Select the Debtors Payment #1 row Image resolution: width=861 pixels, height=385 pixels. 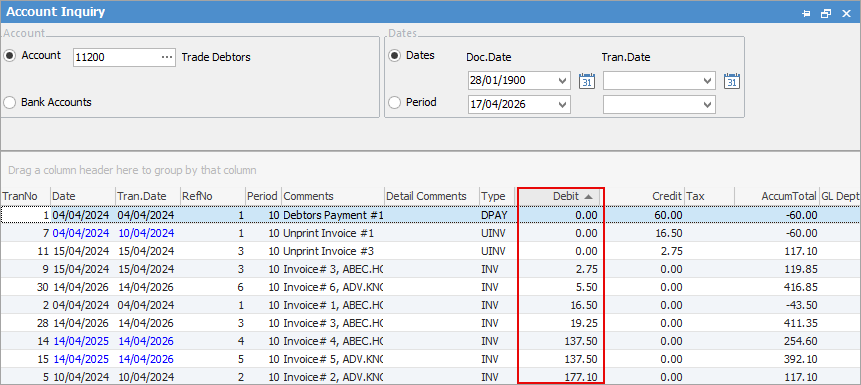[430, 215]
